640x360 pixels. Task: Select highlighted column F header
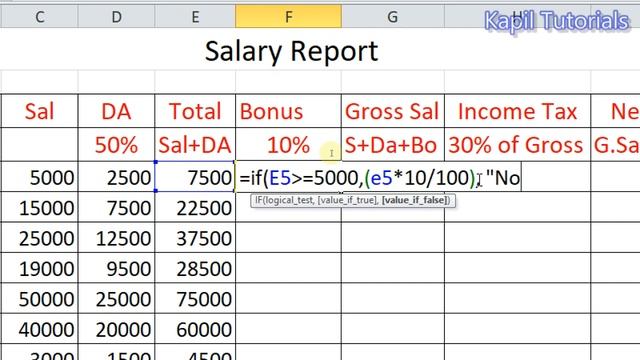click(289, 17)
